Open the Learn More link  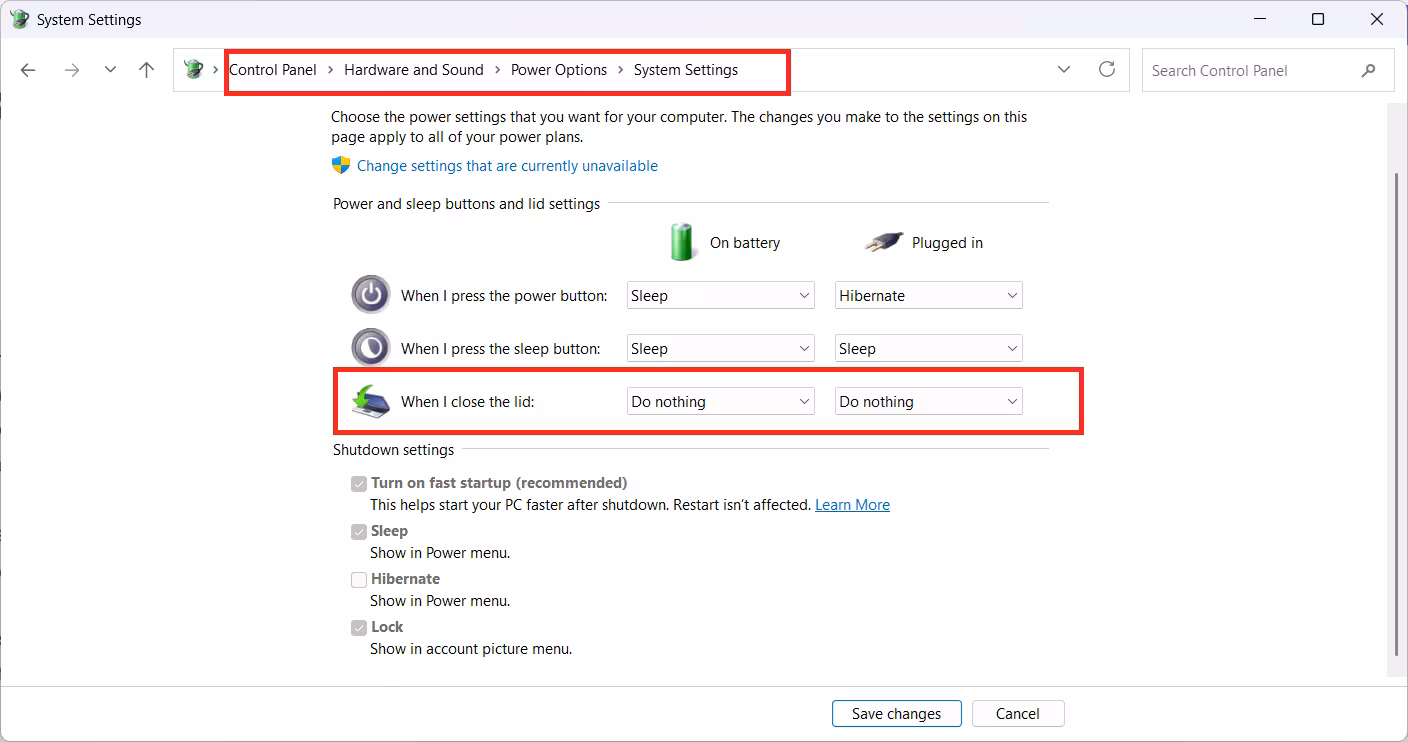click(x=852, y=505)
